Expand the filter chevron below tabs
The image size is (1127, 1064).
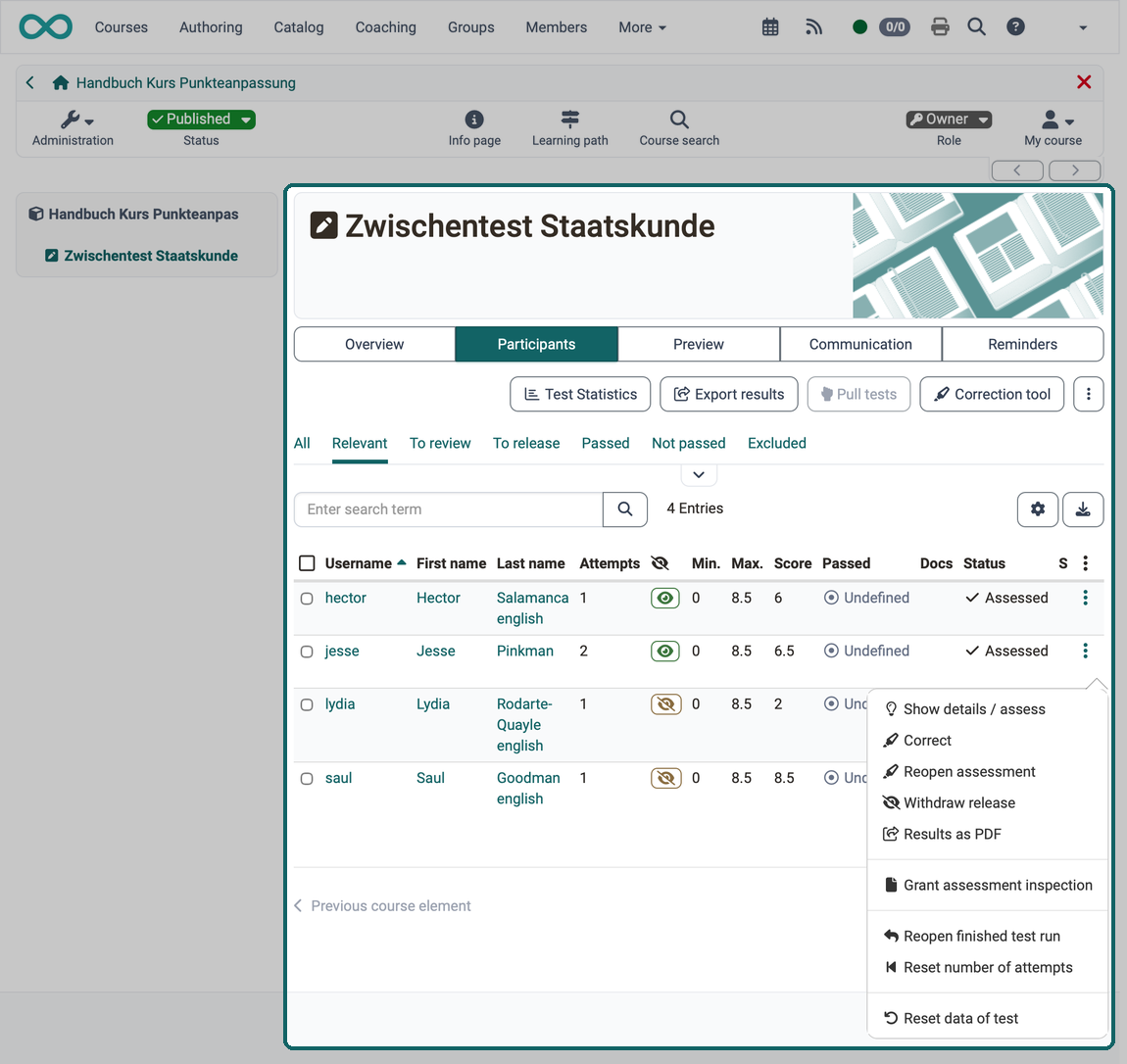(699, 475)
